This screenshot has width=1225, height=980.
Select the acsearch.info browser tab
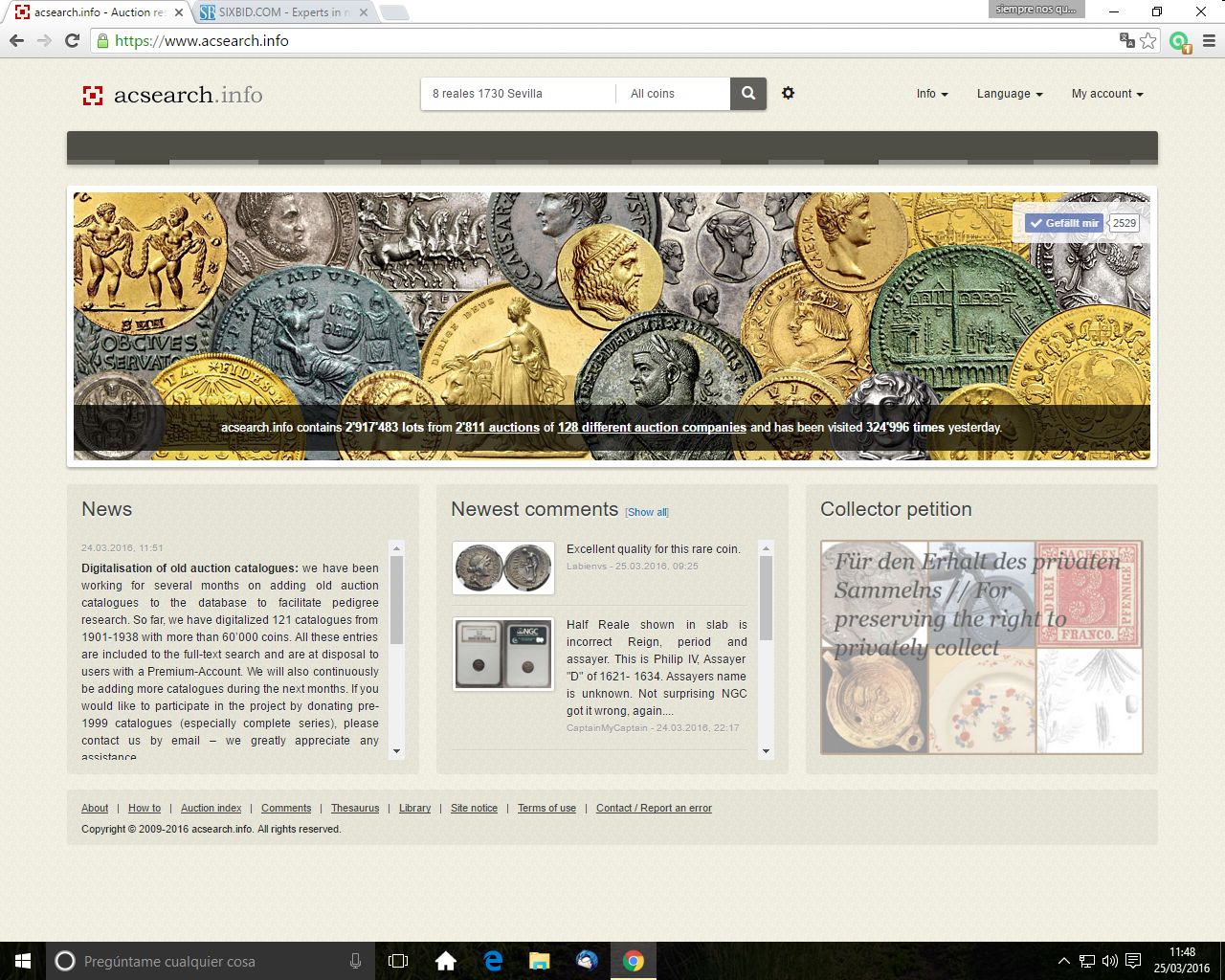pos(99,12)
